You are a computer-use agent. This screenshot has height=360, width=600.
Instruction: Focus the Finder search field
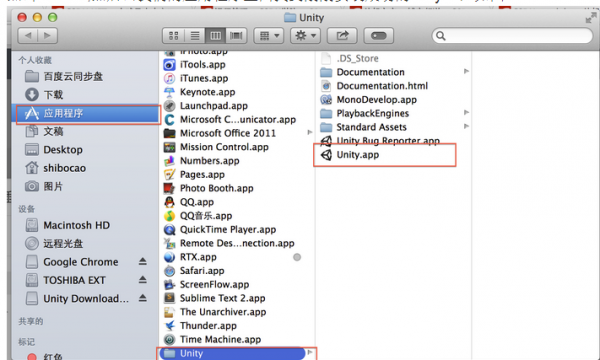512,36
